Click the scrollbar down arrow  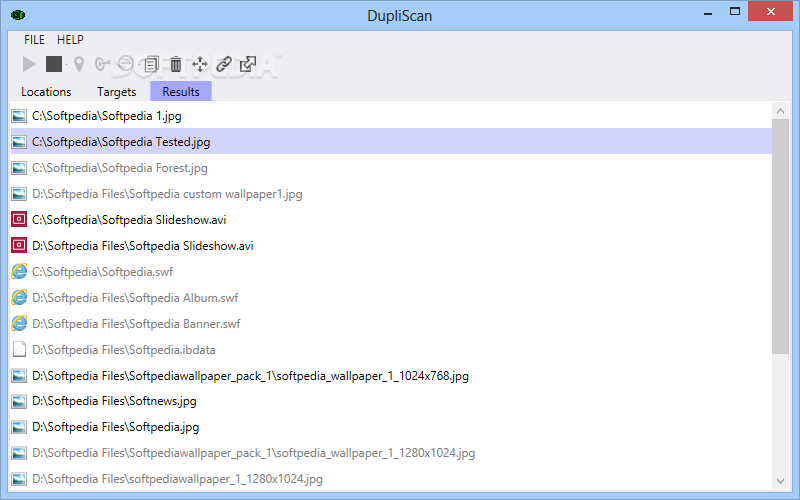click(x=780, y=481)
